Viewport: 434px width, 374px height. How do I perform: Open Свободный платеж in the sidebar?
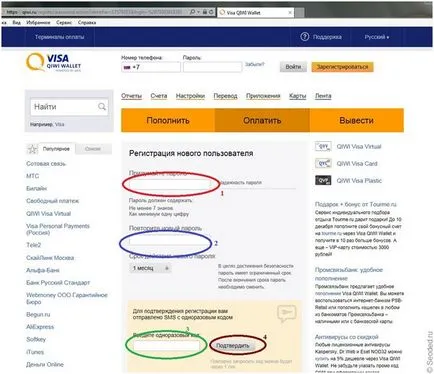tap(52, 201)
